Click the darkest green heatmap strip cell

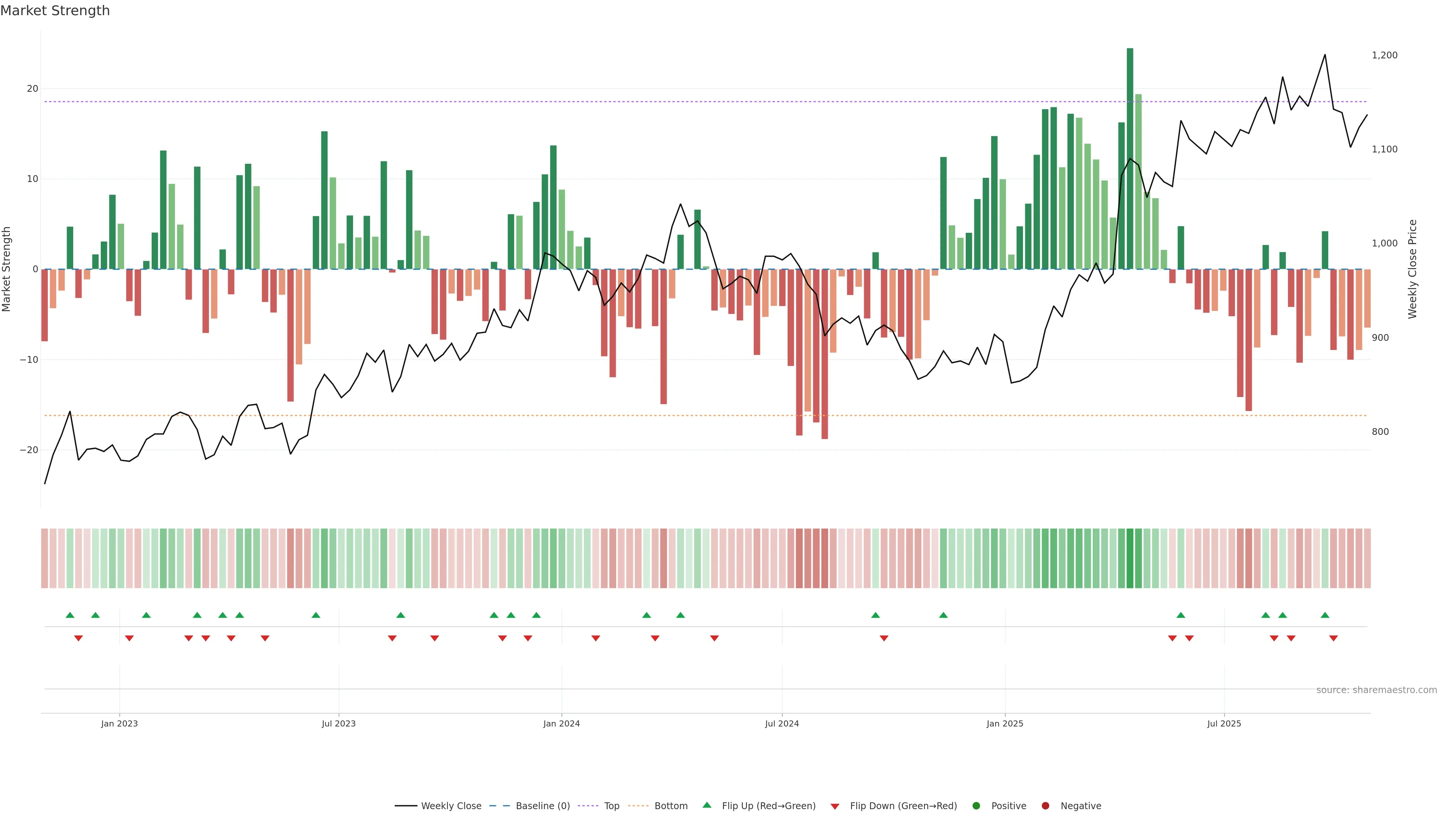1130,558
